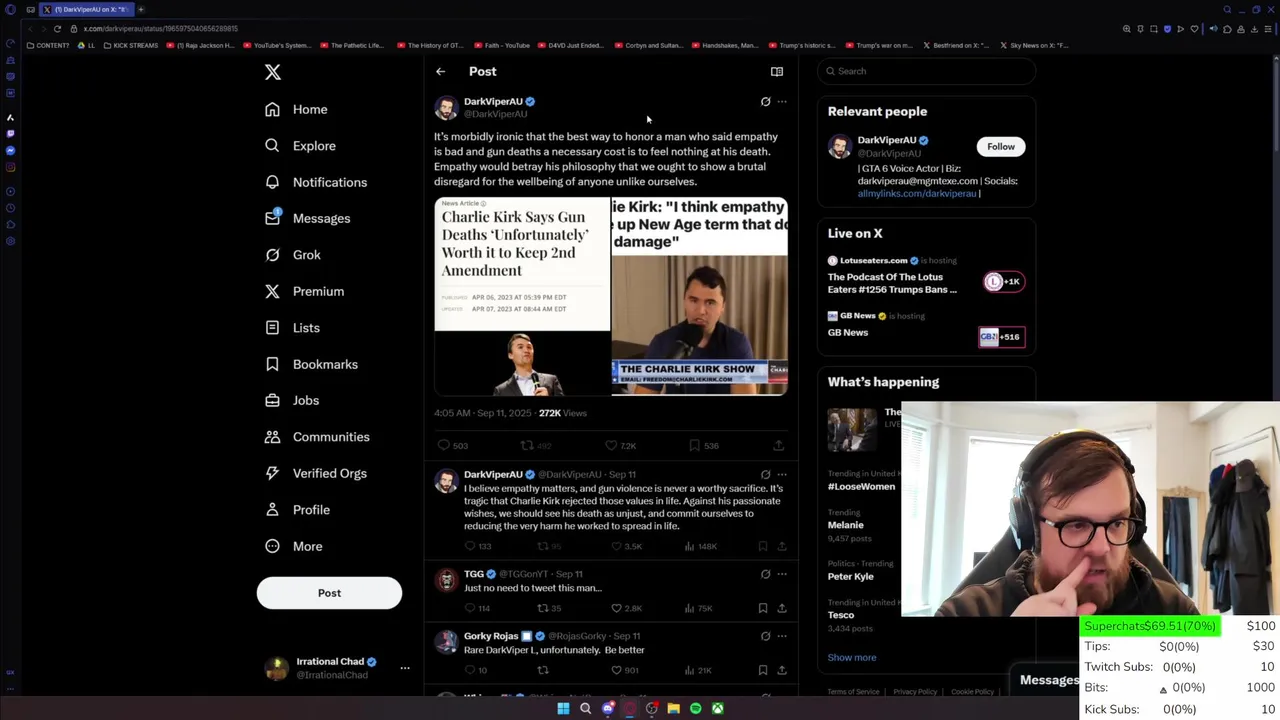Focus the X Search field
Viewport: 1280px width, 720px height.
[926, 71]
